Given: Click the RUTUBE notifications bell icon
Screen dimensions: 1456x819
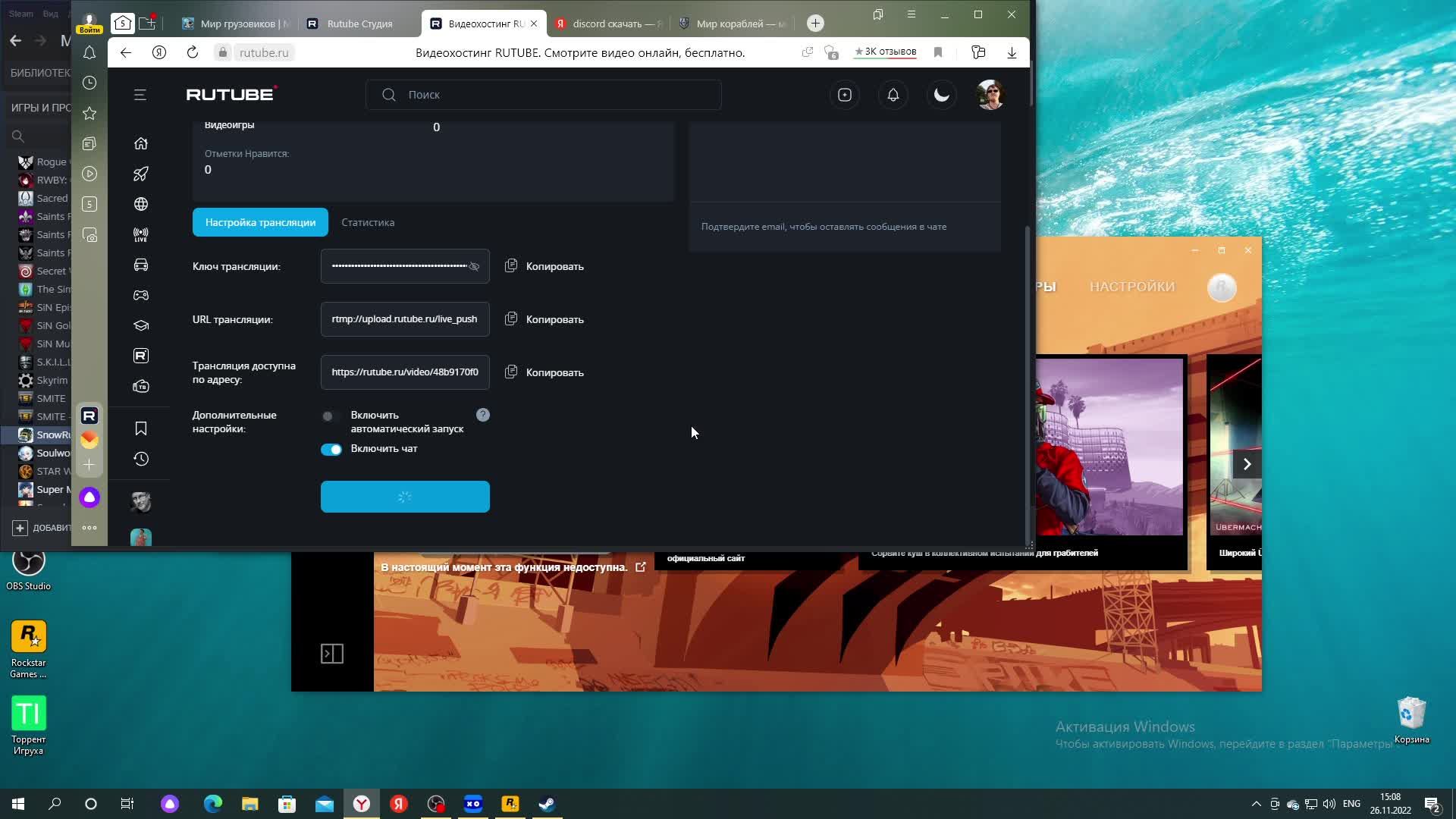Looking at the screenshot, I should (893, 95).
